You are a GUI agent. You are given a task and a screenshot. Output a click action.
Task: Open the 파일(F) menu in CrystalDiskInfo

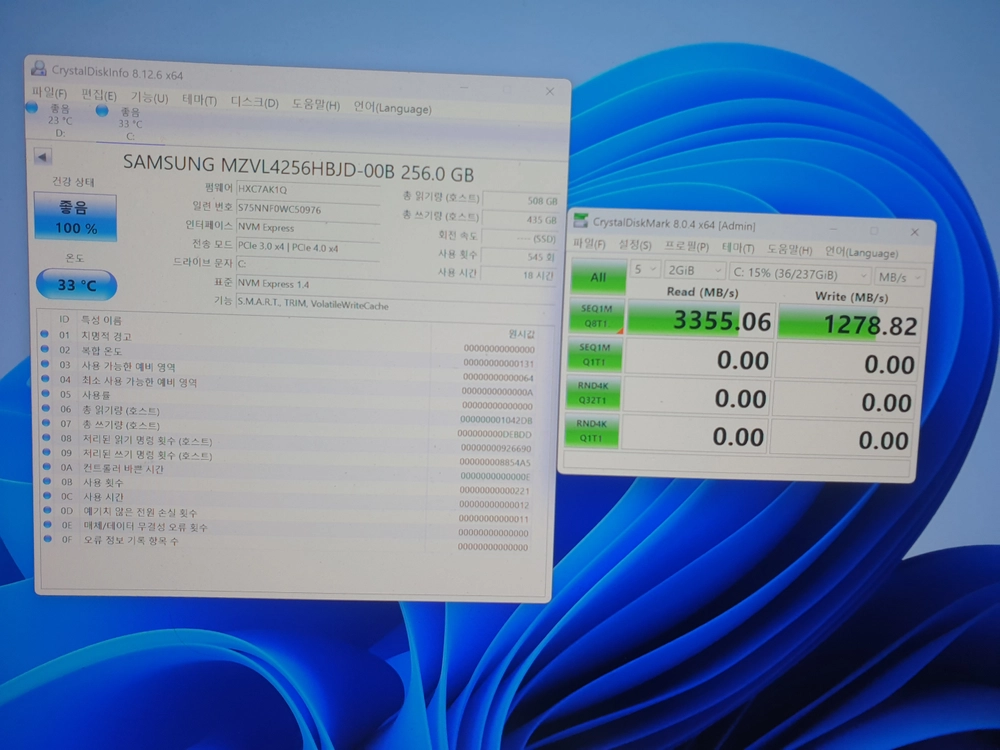coord(49,92)
